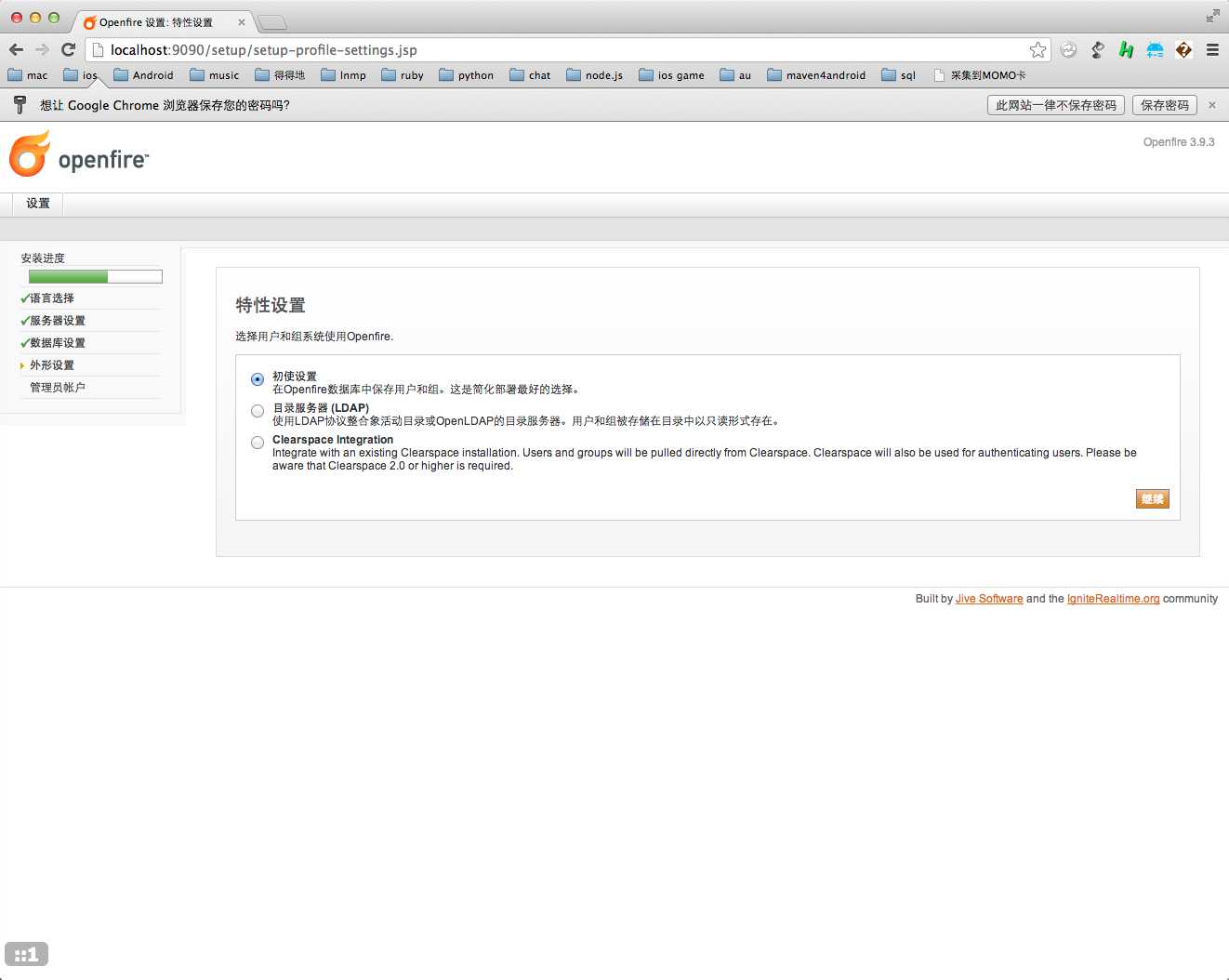The width and height of the screenshot is (1229, 980).
Task: Open the IgniteRealtime.org link
Action: (1114, 599)
